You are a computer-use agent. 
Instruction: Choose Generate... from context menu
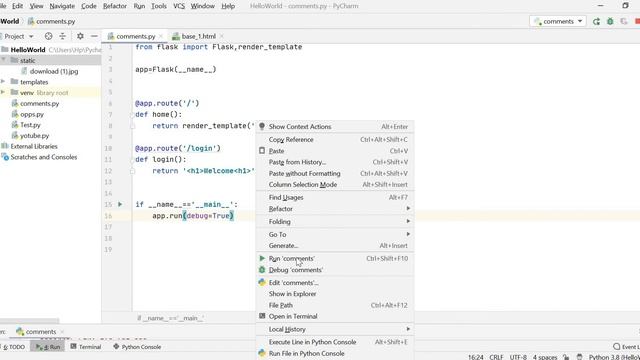[335, 246]
